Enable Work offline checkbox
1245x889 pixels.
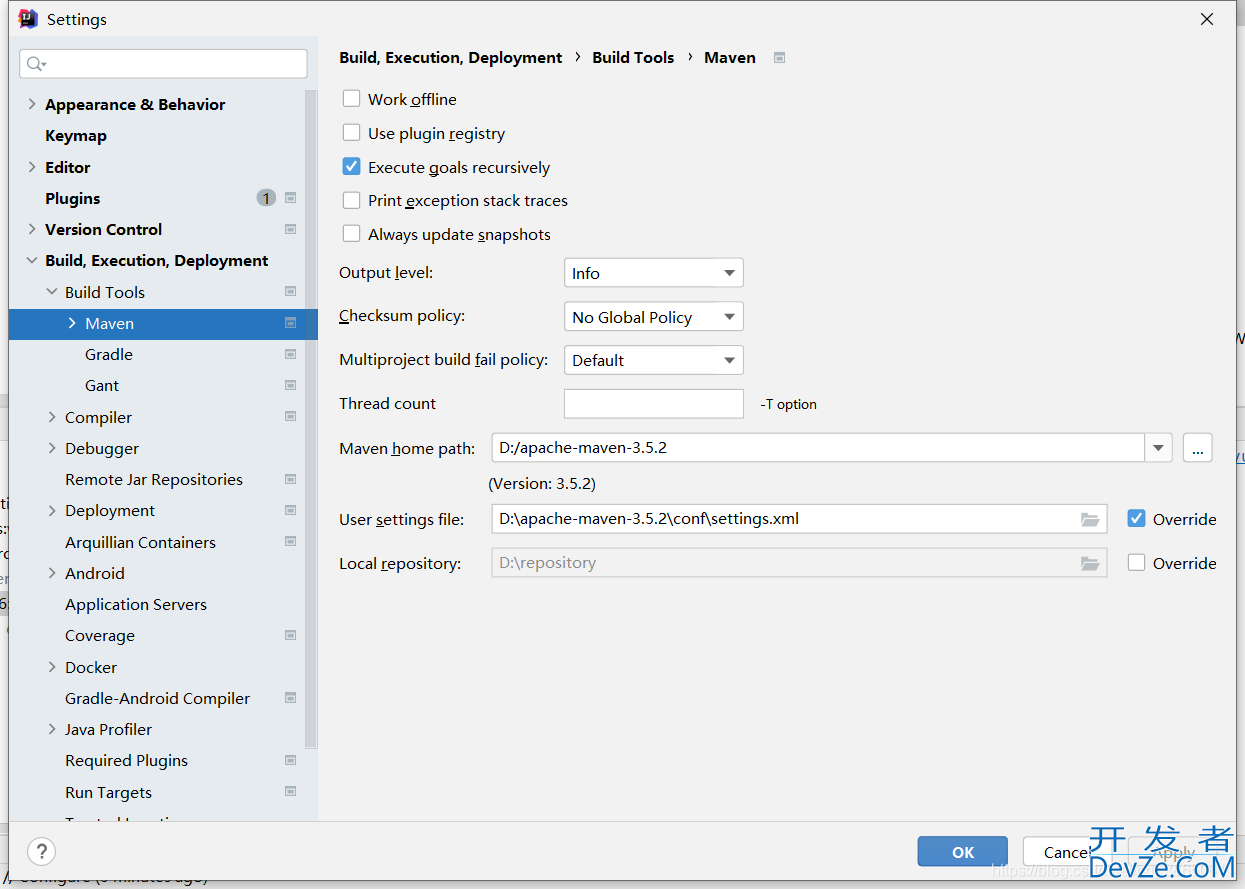(351, 99)
